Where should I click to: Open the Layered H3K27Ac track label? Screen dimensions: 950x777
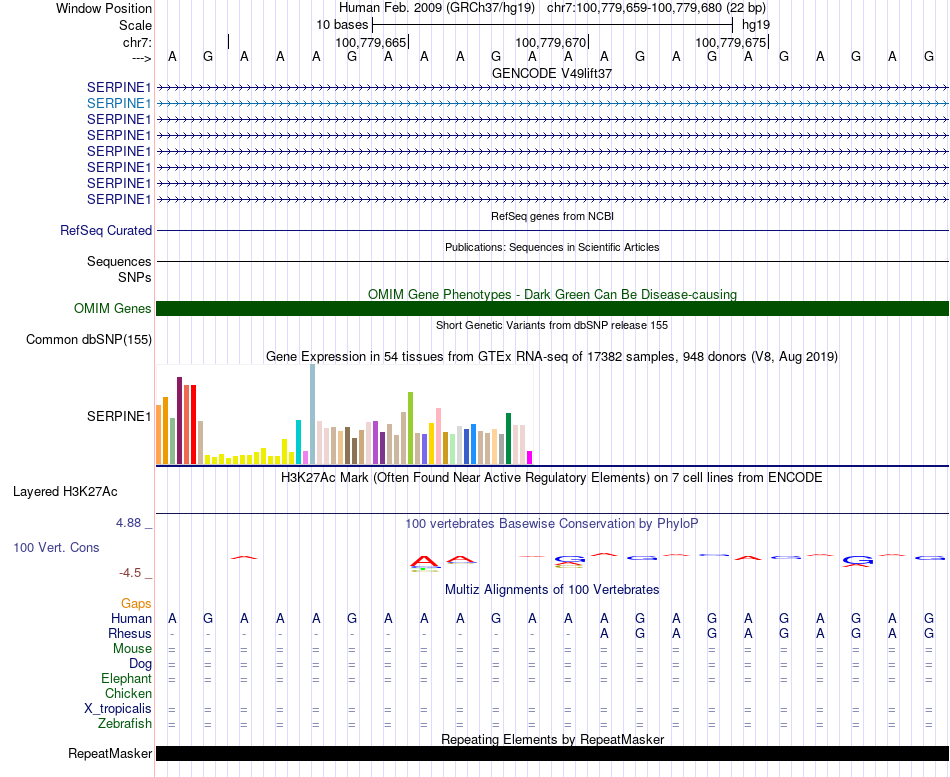65,492
